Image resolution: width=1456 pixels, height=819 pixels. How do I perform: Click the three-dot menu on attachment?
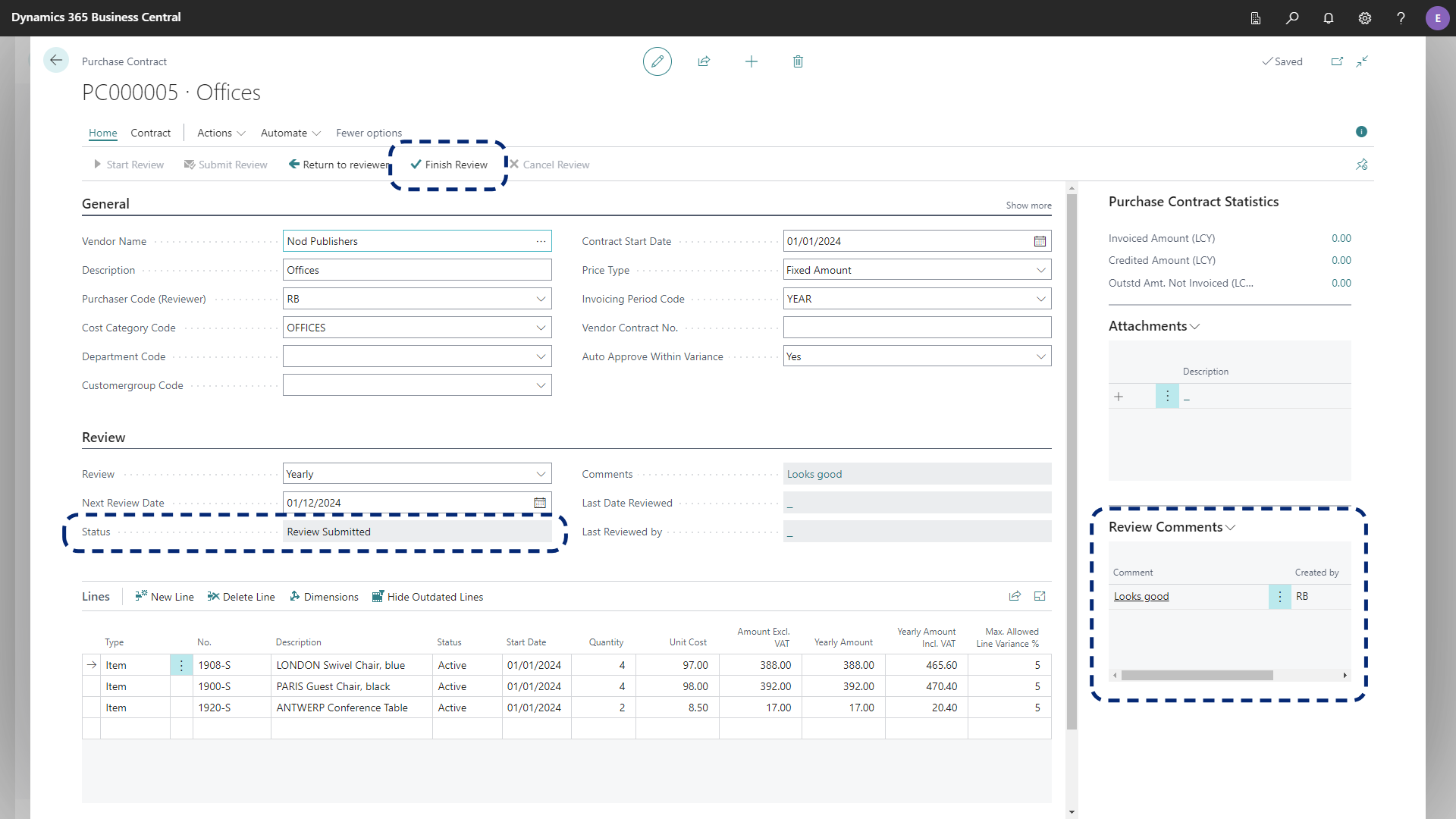pos(1167,396)
